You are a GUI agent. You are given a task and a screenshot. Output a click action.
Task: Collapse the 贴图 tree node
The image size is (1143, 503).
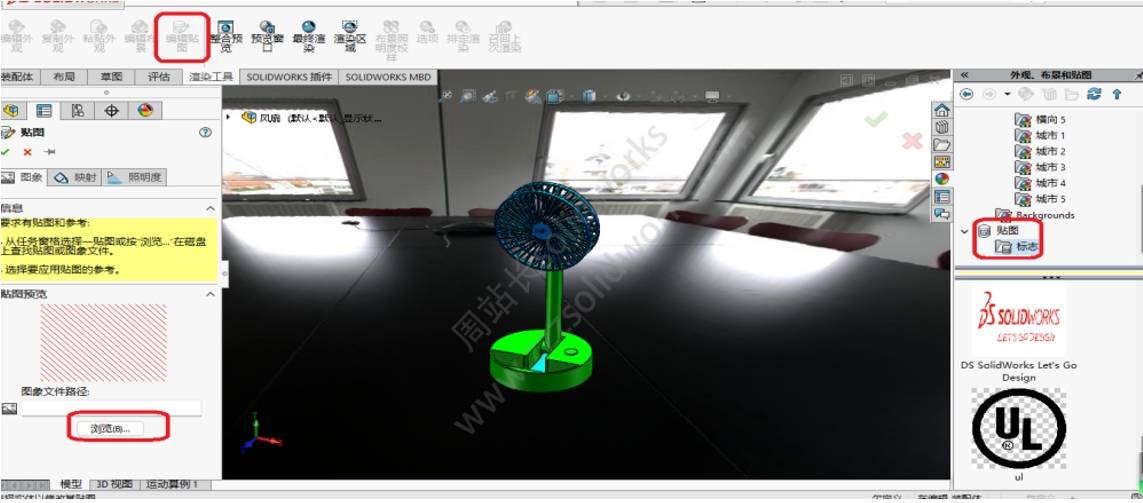pyautogui.click(x=965, y=231)
